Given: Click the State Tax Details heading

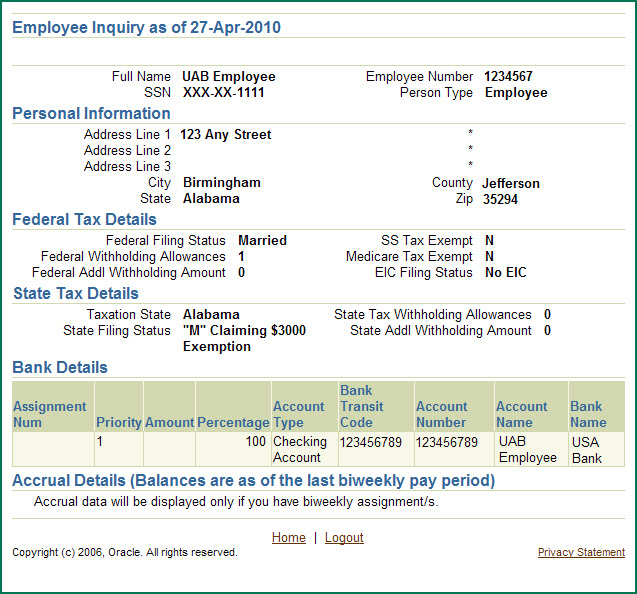Looking at the screenshot, I should 76,293.
